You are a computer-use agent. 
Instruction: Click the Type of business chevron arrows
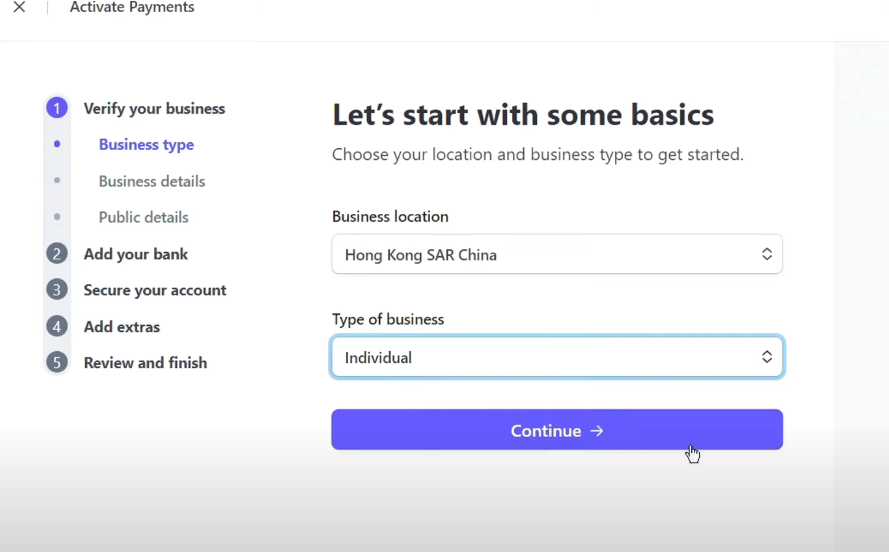coord(767,358)
